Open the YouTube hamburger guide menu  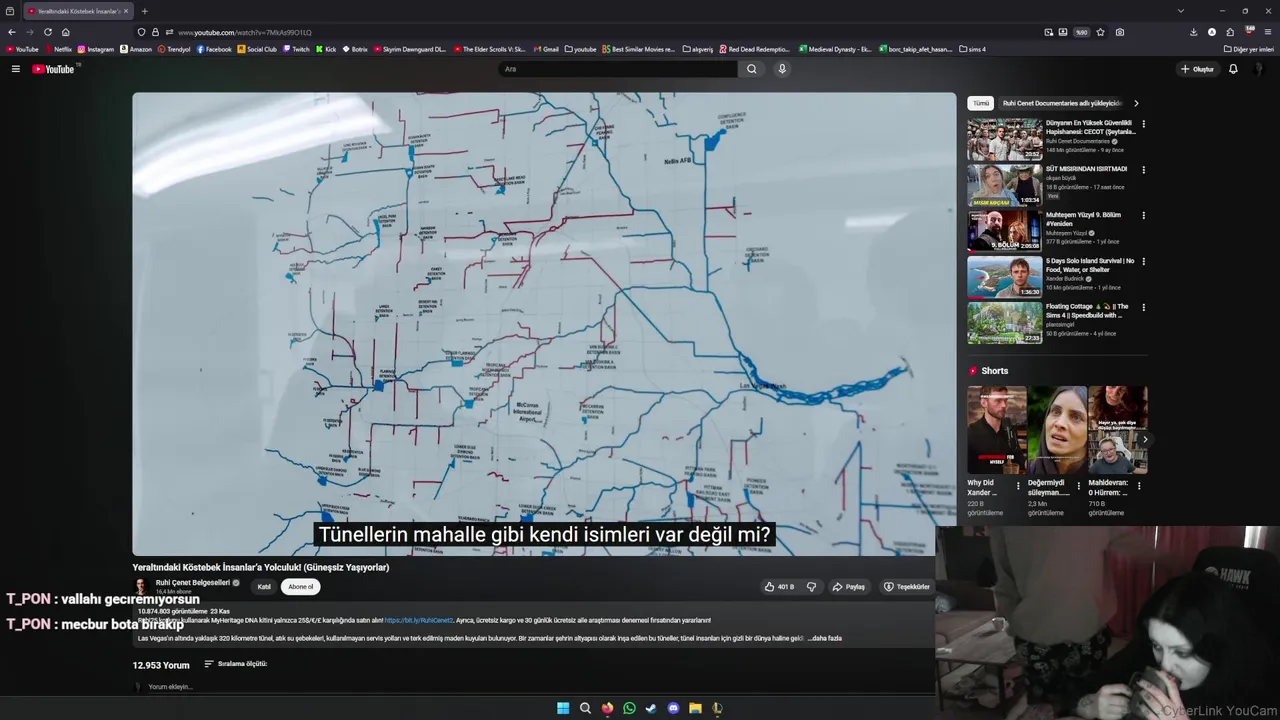(x=15, y=69)
